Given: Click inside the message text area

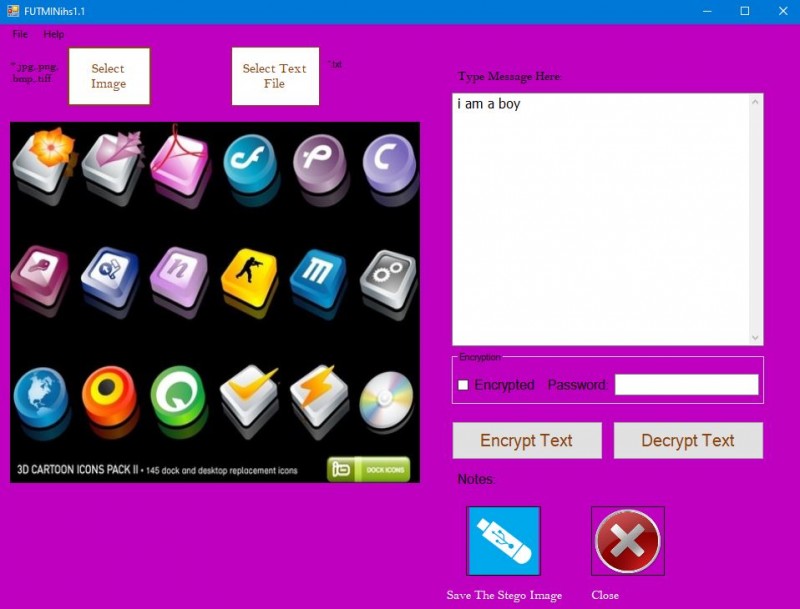Looking at the screenshot, I should click(x=601, y=219).
